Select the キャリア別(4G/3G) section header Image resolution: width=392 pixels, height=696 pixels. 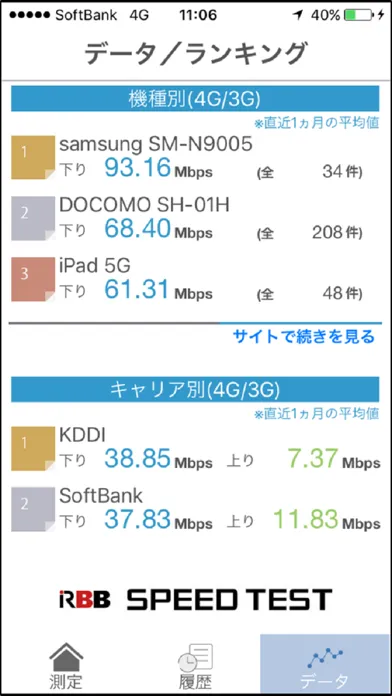[x=195, y=389]
